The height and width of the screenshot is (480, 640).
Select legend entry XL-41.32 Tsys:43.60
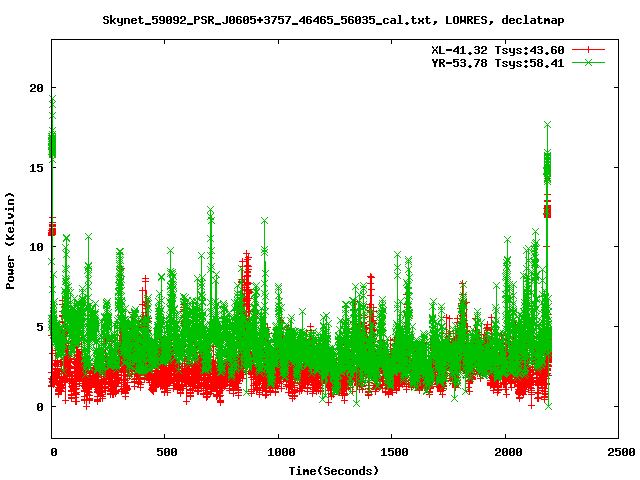coord(498,50)
